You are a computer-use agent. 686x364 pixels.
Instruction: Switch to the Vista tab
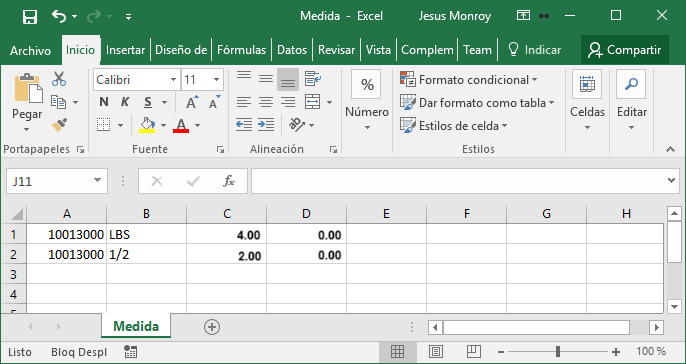point(378,50)
